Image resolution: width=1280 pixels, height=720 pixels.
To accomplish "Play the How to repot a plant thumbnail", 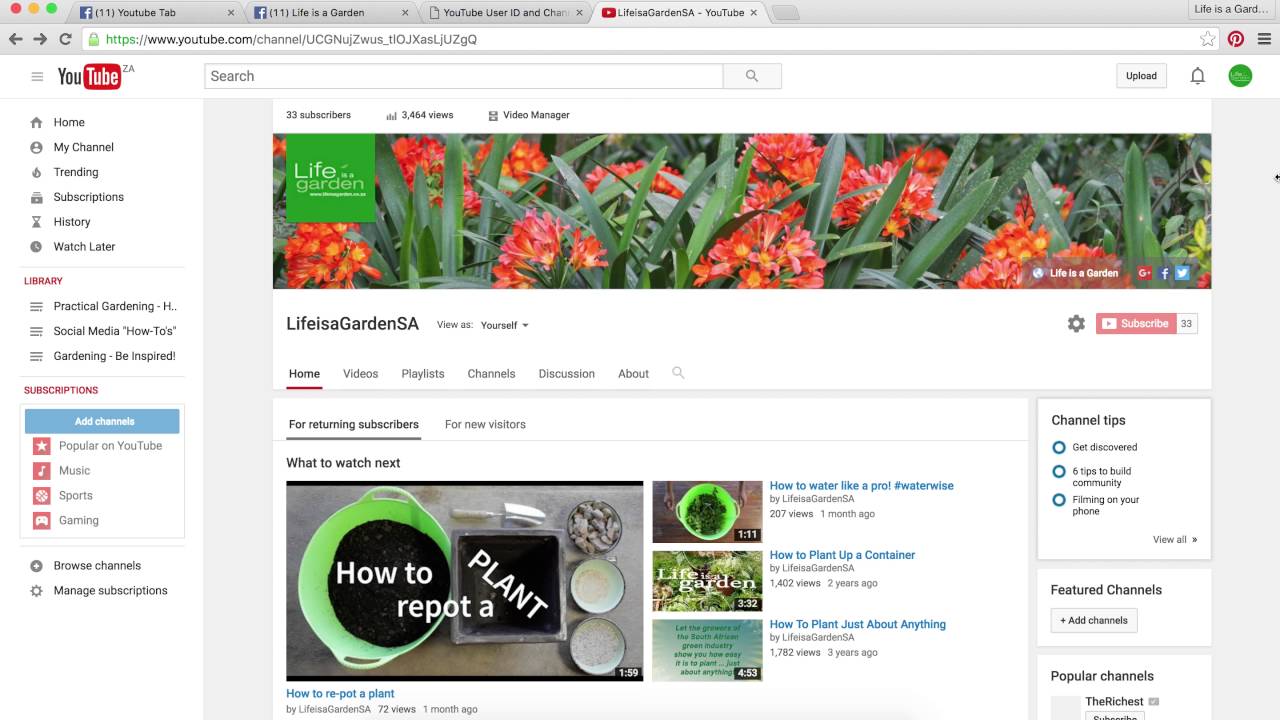I will pos(465,581).
